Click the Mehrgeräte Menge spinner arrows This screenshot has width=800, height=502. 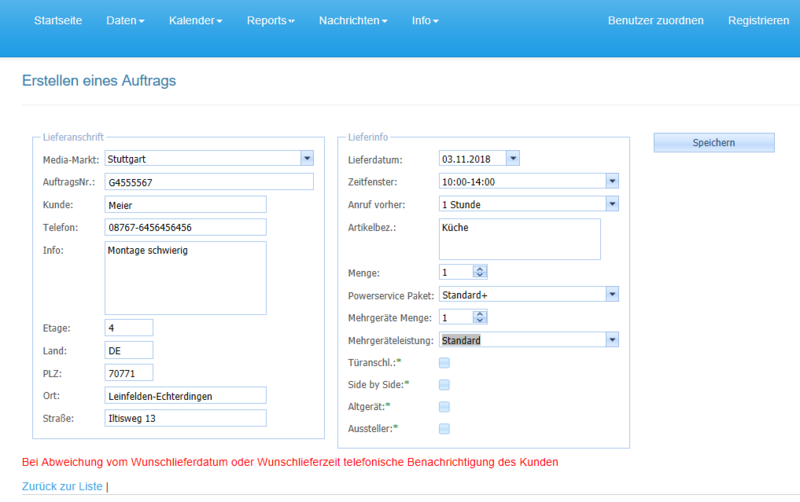coord(480,317)
